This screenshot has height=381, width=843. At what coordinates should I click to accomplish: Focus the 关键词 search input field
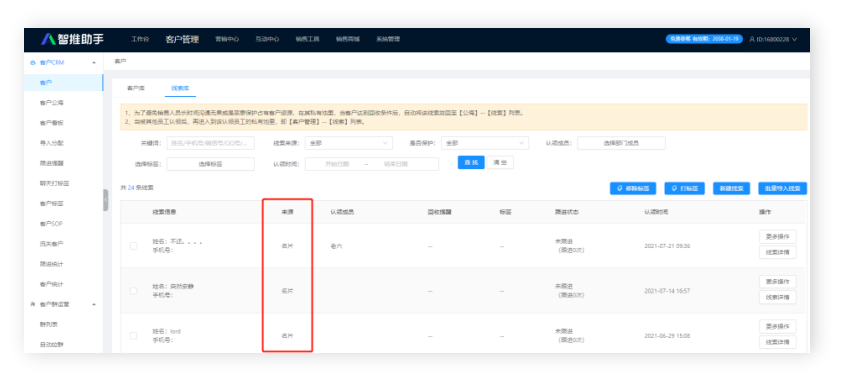[210, 143]
